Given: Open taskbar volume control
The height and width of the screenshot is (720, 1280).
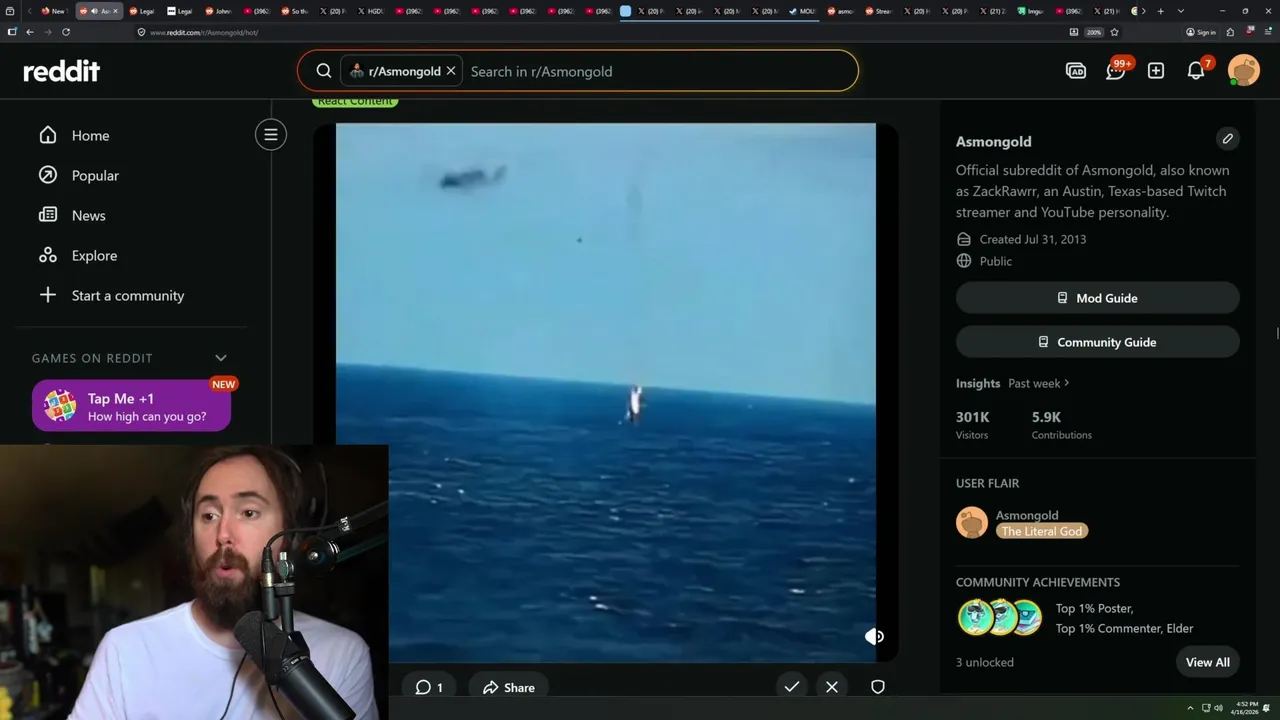Looking at the screenshot, I should click(1218, 708).
